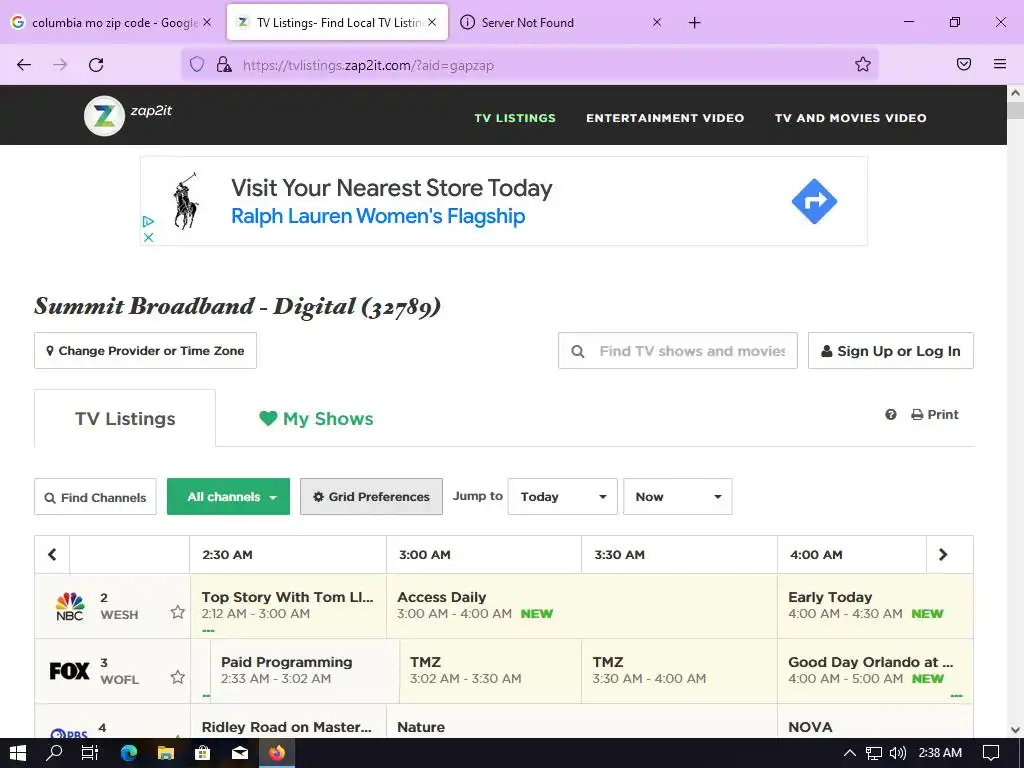Click the AdChoices triangle icon
The width and height of the screenshot is (1024, 768).
pyautogui.click(x=148, y=221)
